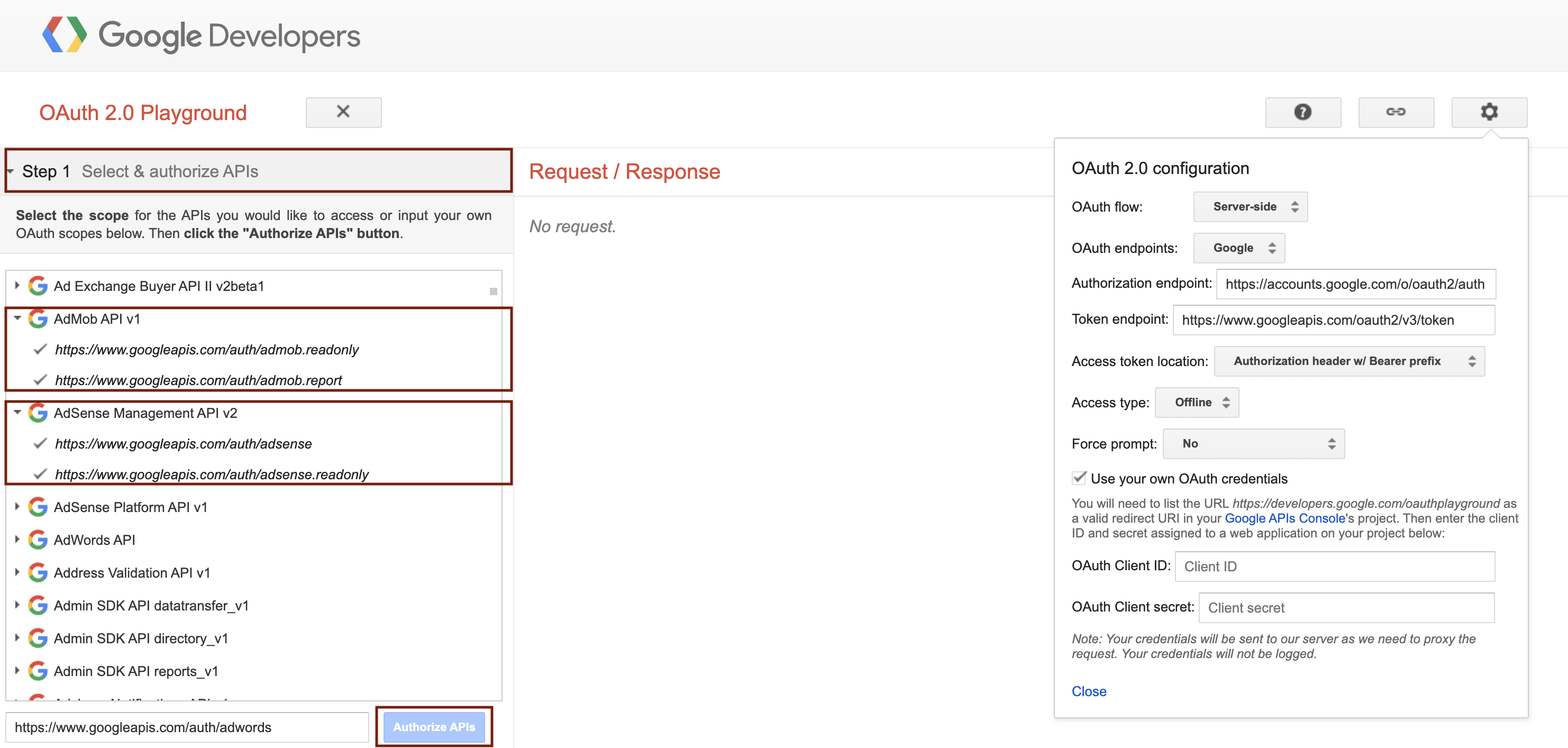Image resolution: width=1568 pixels, height=748 pixels.
Task: Change the Access type dropdown from Offline
Action: 1196,402
